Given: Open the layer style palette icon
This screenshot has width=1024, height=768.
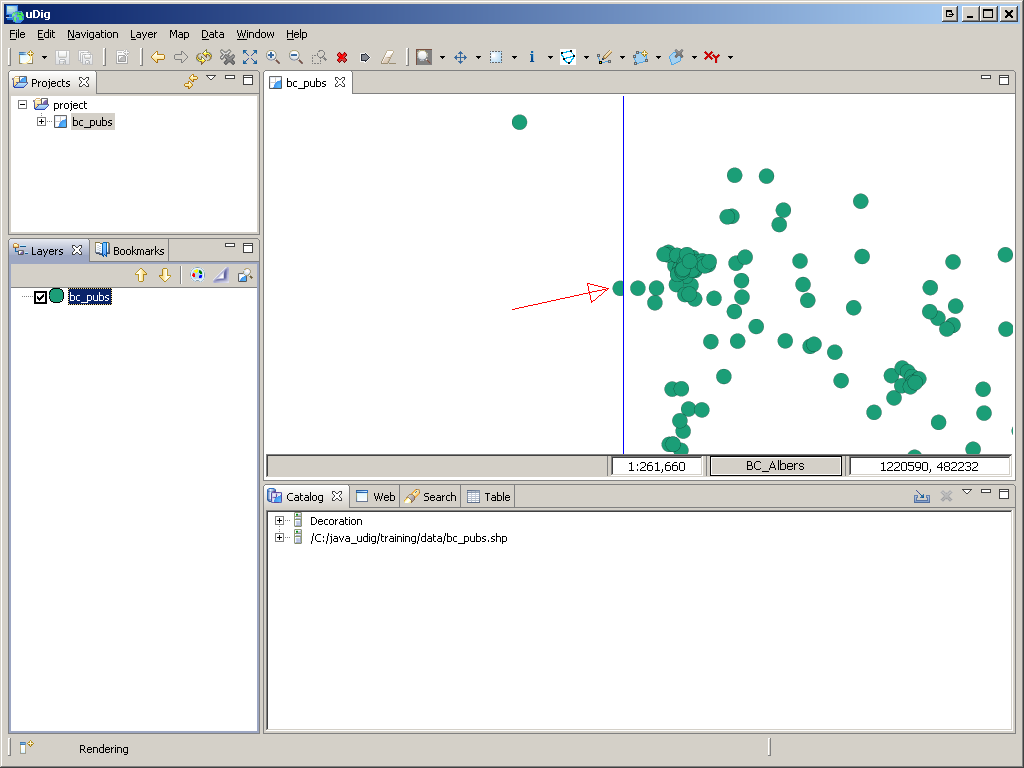Looking at the screenshot, I should tap(197, 275).
